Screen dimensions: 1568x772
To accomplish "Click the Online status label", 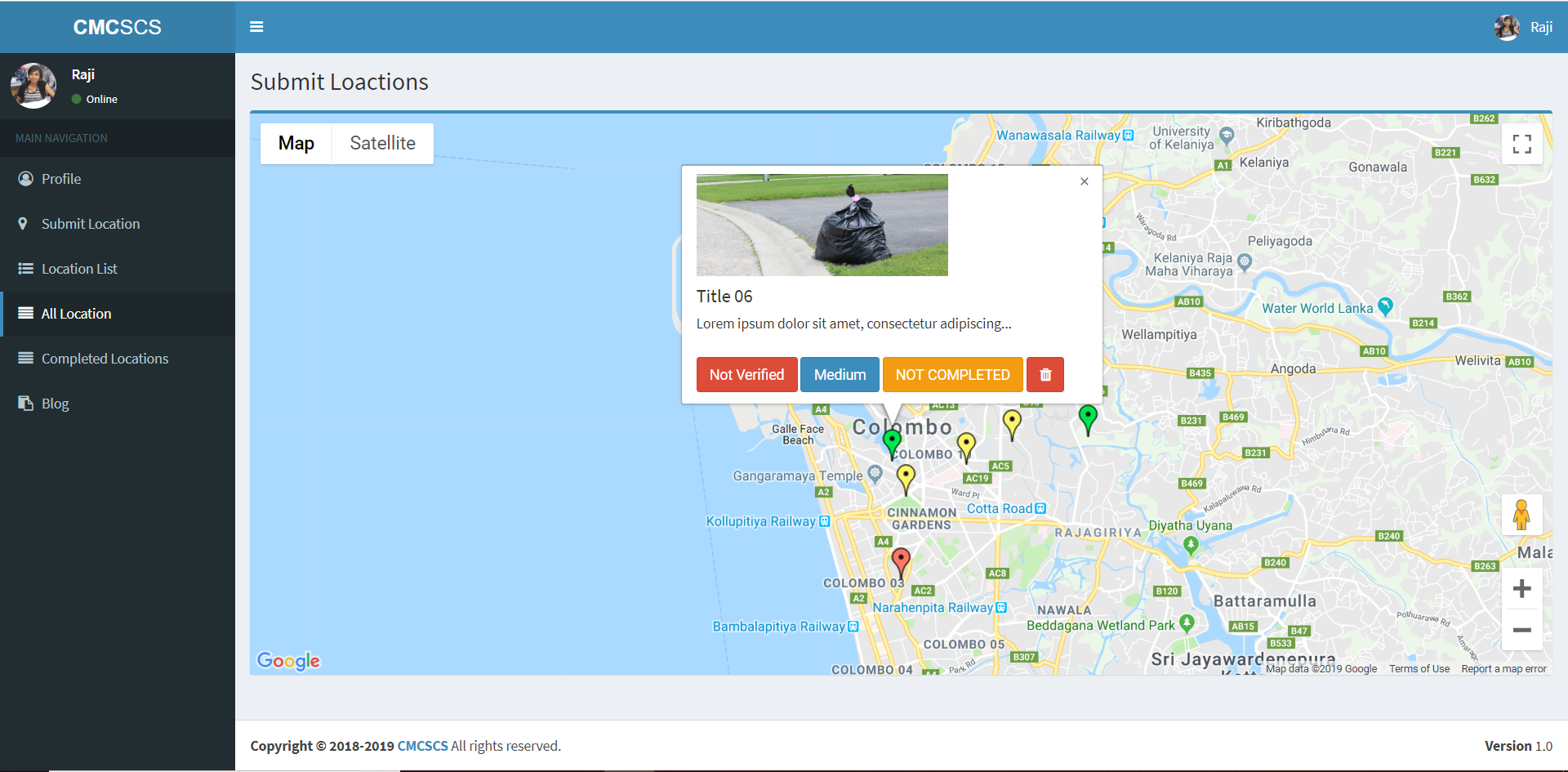I will (102, 99).
